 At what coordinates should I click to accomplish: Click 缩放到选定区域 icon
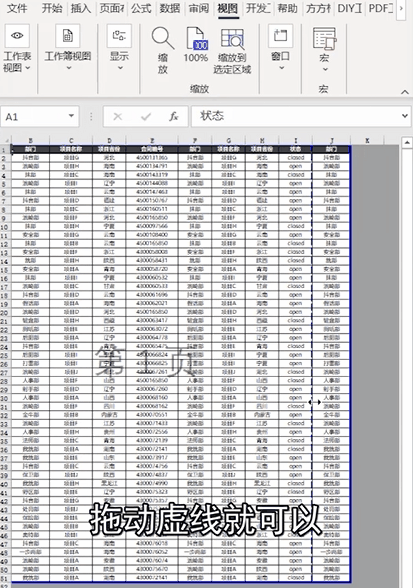click(232, 39)
